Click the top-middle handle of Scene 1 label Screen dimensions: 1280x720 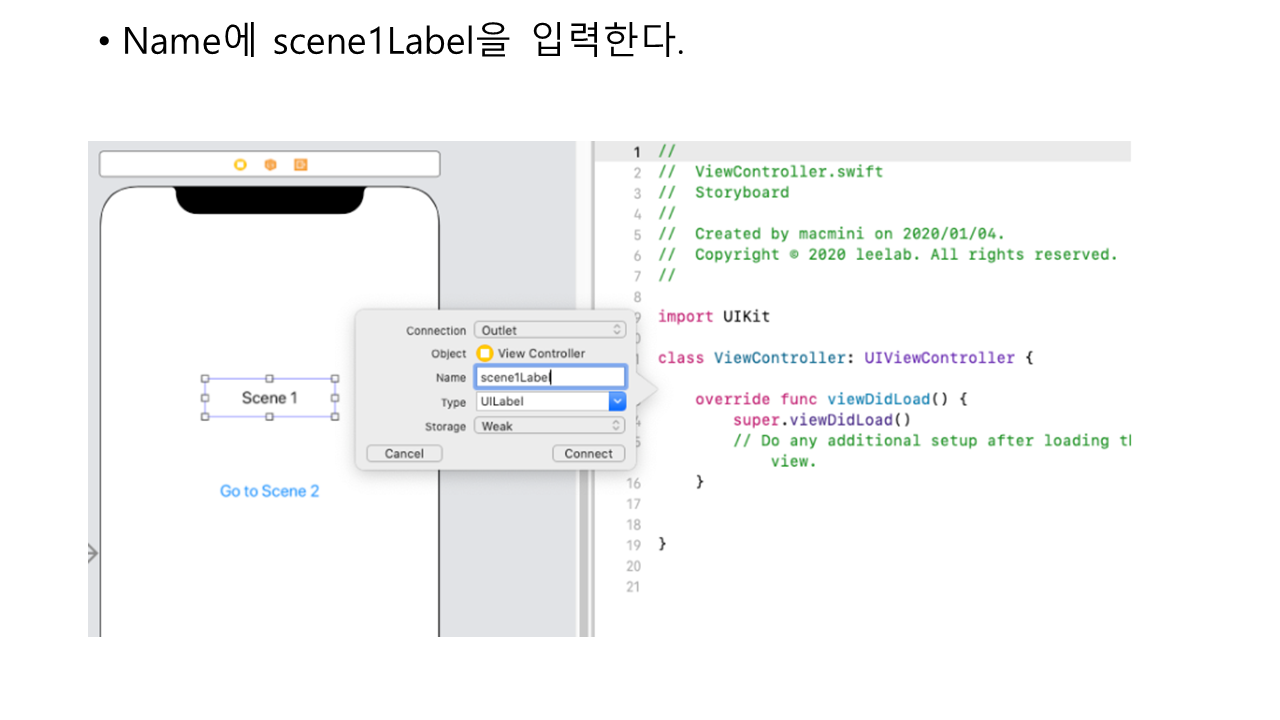coord(269,379)
